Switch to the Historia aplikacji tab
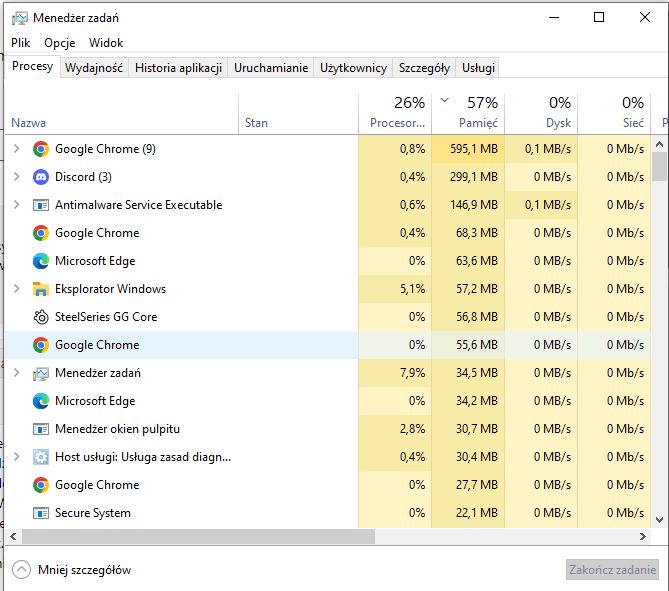The image size is (669, 591). (x=178, y=68)
